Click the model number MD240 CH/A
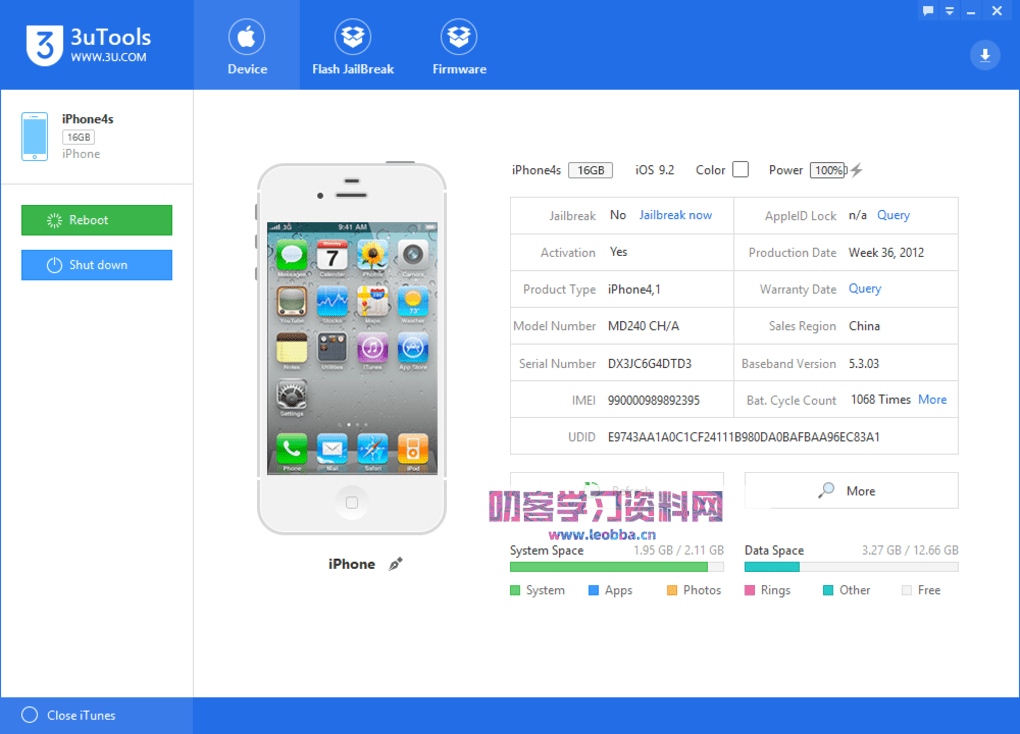Image resolution: width=1020 pixels, height=734 pixels. (x=643, y=326)
